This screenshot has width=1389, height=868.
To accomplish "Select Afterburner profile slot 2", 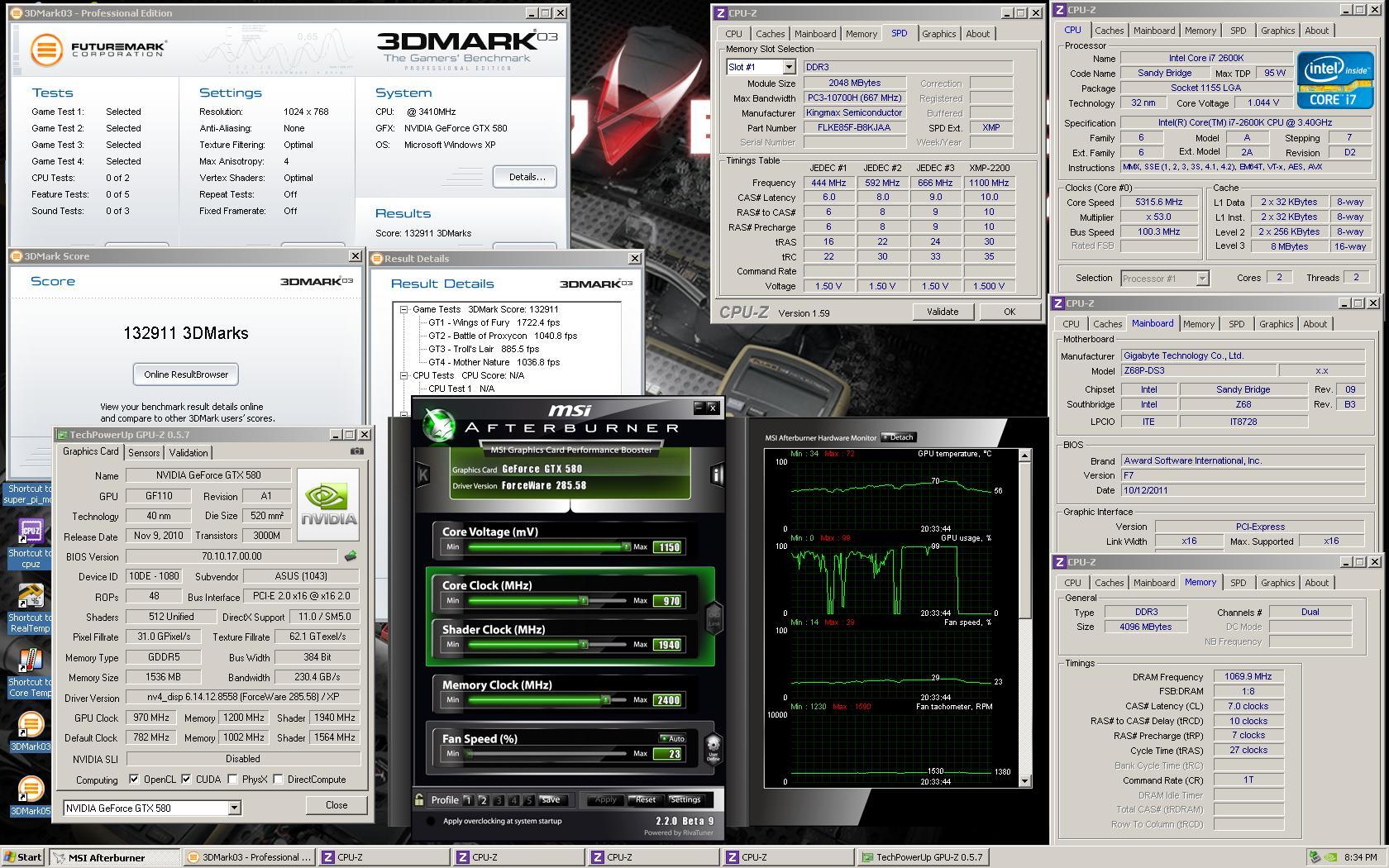I will (484, 800).
